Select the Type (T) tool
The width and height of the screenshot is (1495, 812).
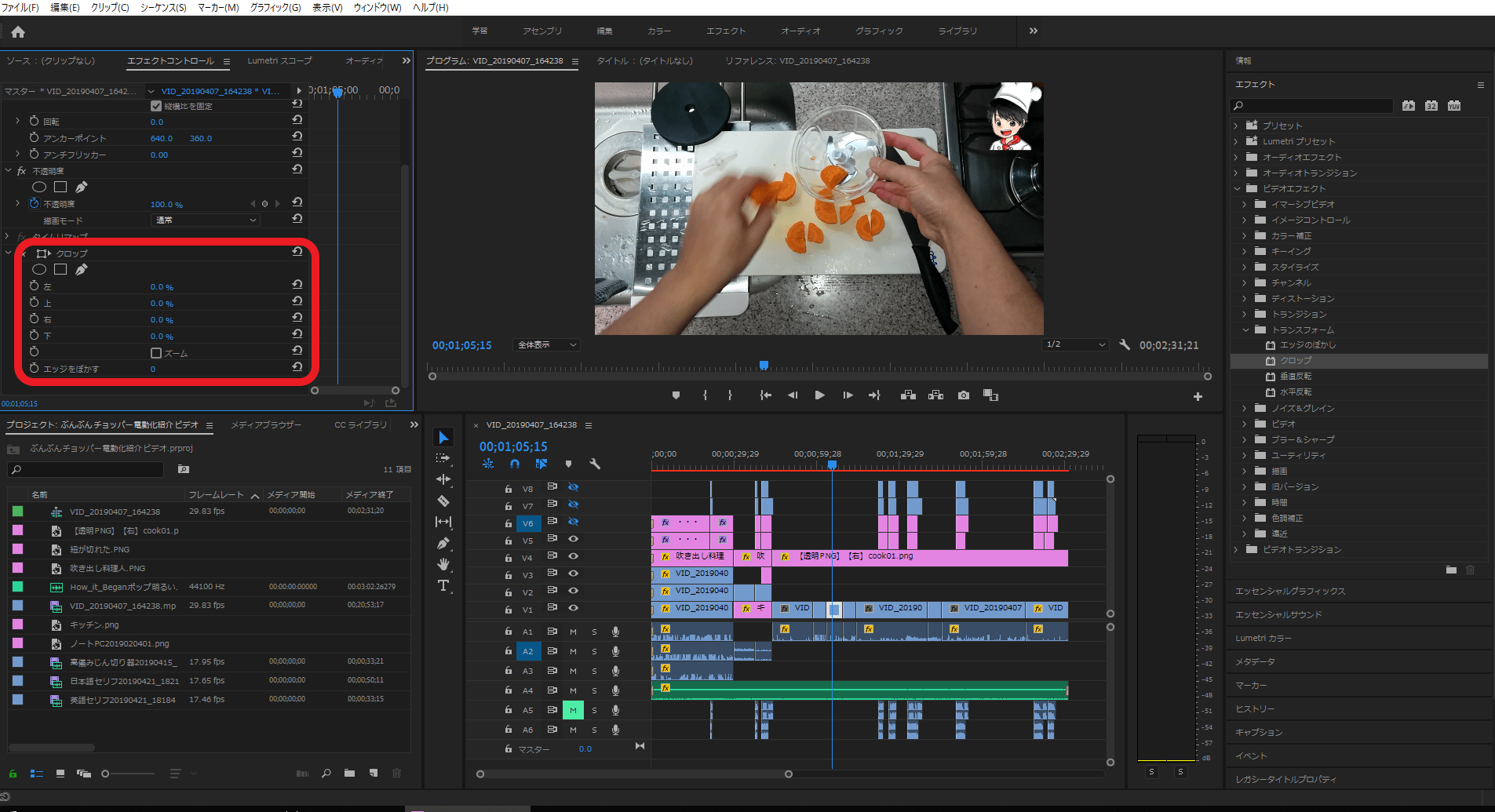click(443, 585)
